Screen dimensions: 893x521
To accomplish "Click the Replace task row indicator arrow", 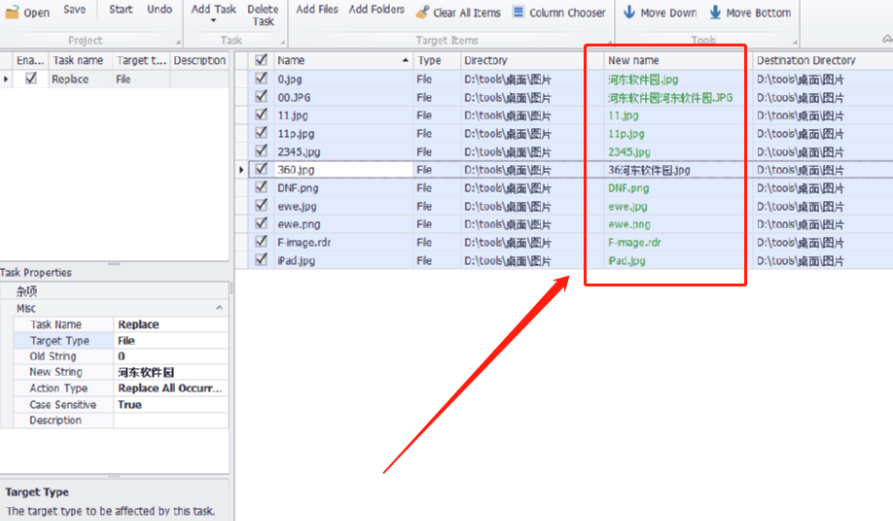I will pyautogui.click(x=6, y=79).
